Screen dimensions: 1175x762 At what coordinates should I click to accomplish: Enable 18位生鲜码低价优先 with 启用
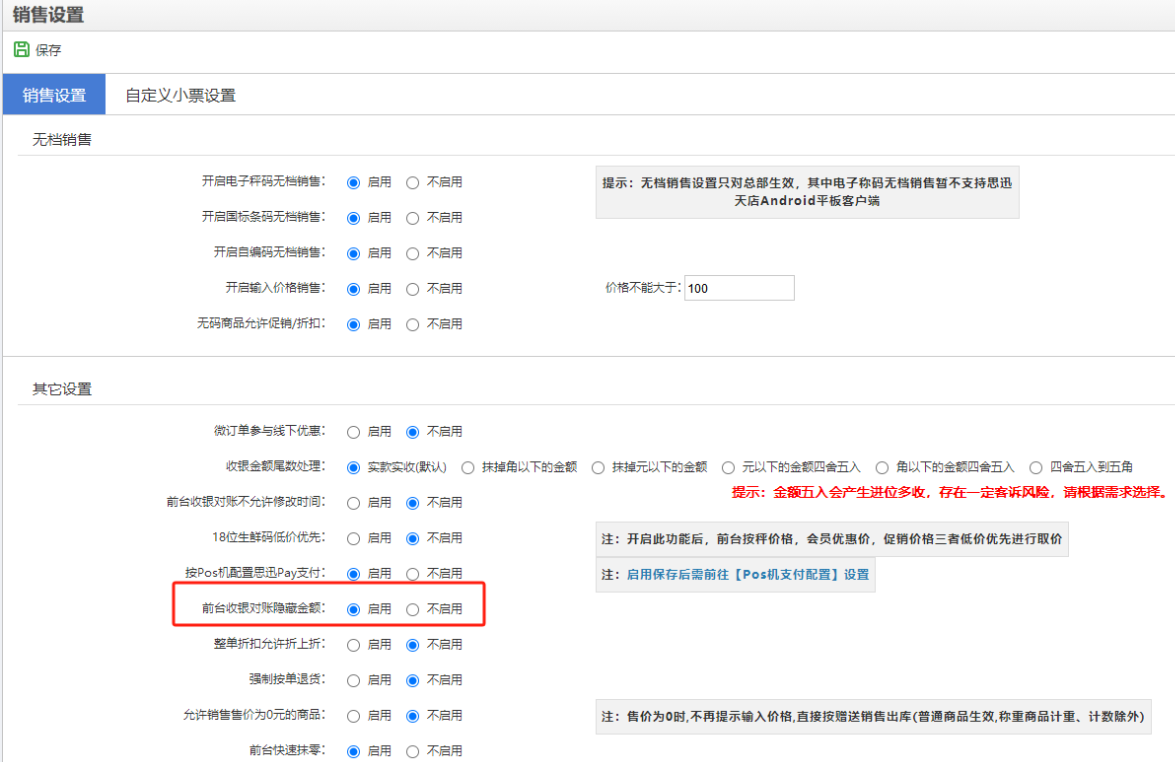pyautogui.click(x=353, y=538)
